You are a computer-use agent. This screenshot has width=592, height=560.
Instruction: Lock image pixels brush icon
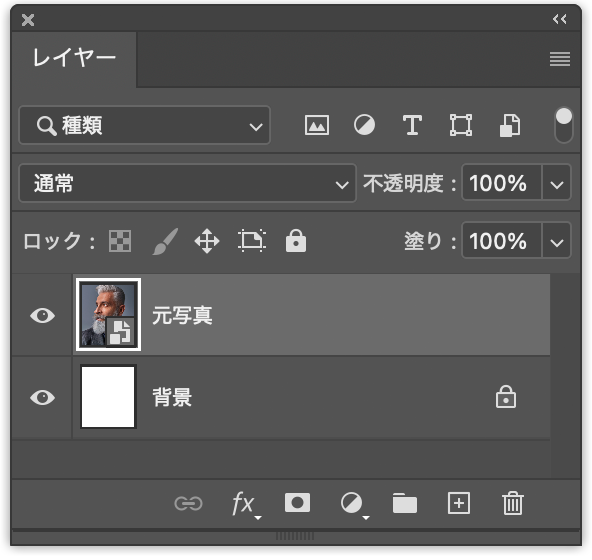[165, 241]
